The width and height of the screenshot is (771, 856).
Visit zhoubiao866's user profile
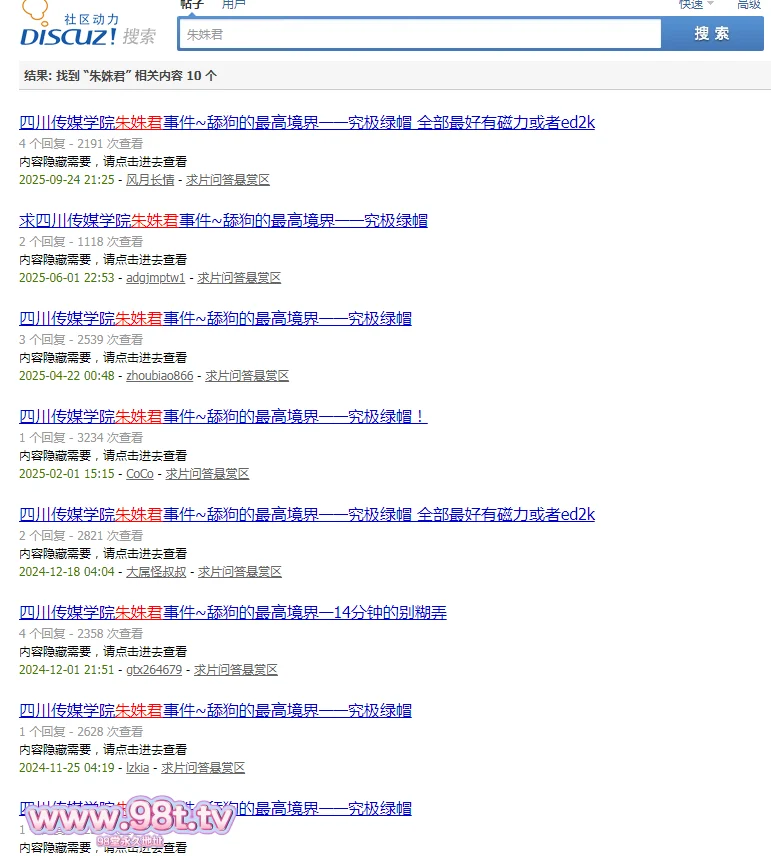click(x=160, y=376)
